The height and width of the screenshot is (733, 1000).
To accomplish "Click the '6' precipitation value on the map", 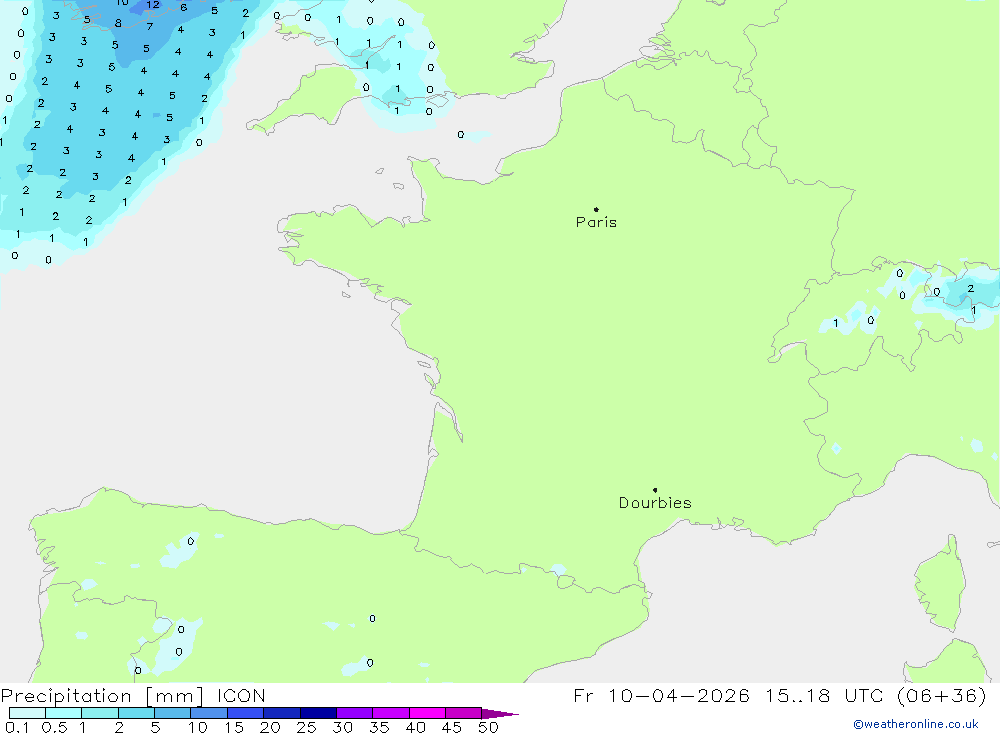I will [184, 8].
